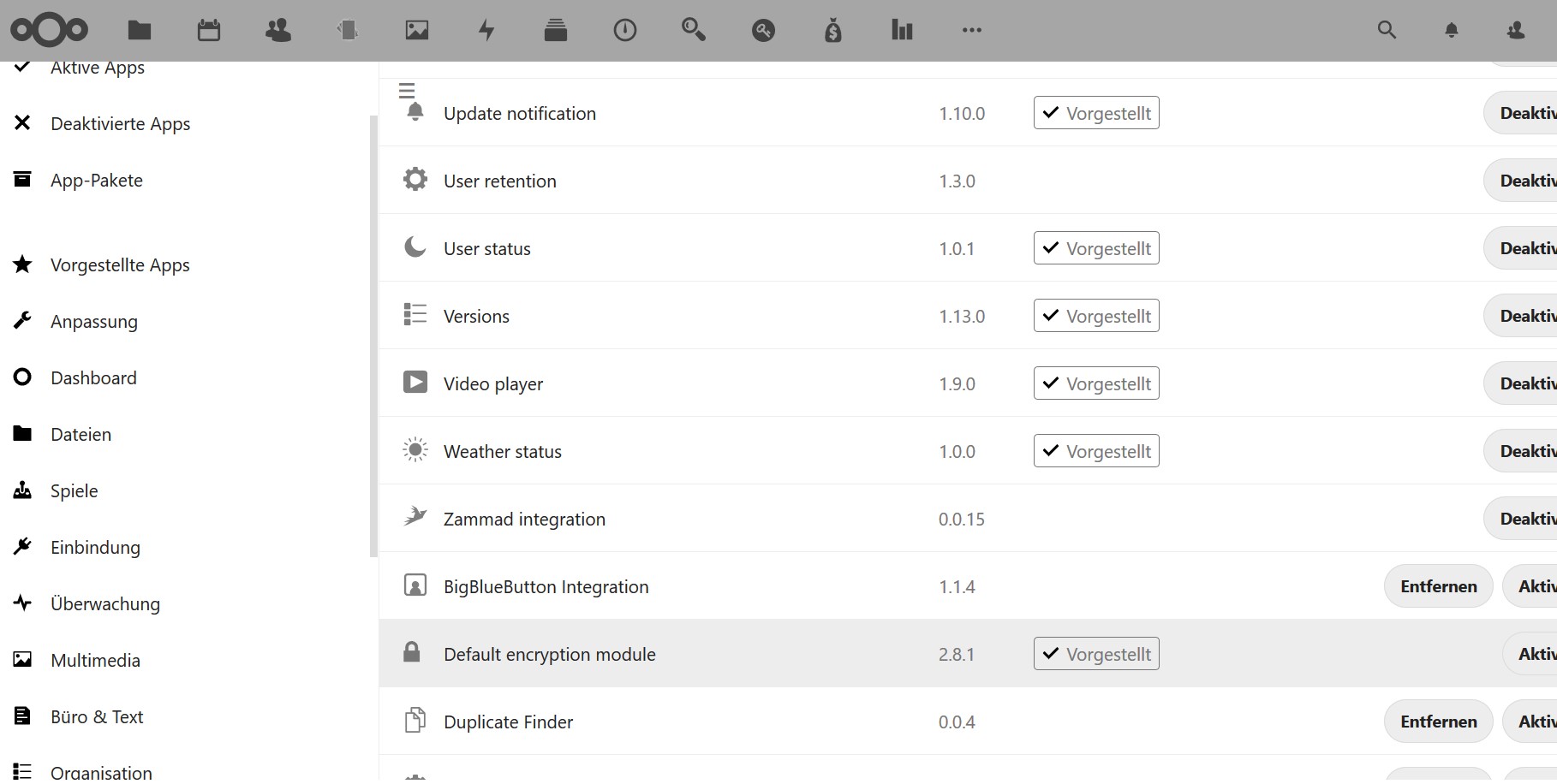Open the money bag finance app icon

pyautogui.click(x=832, y=29)
